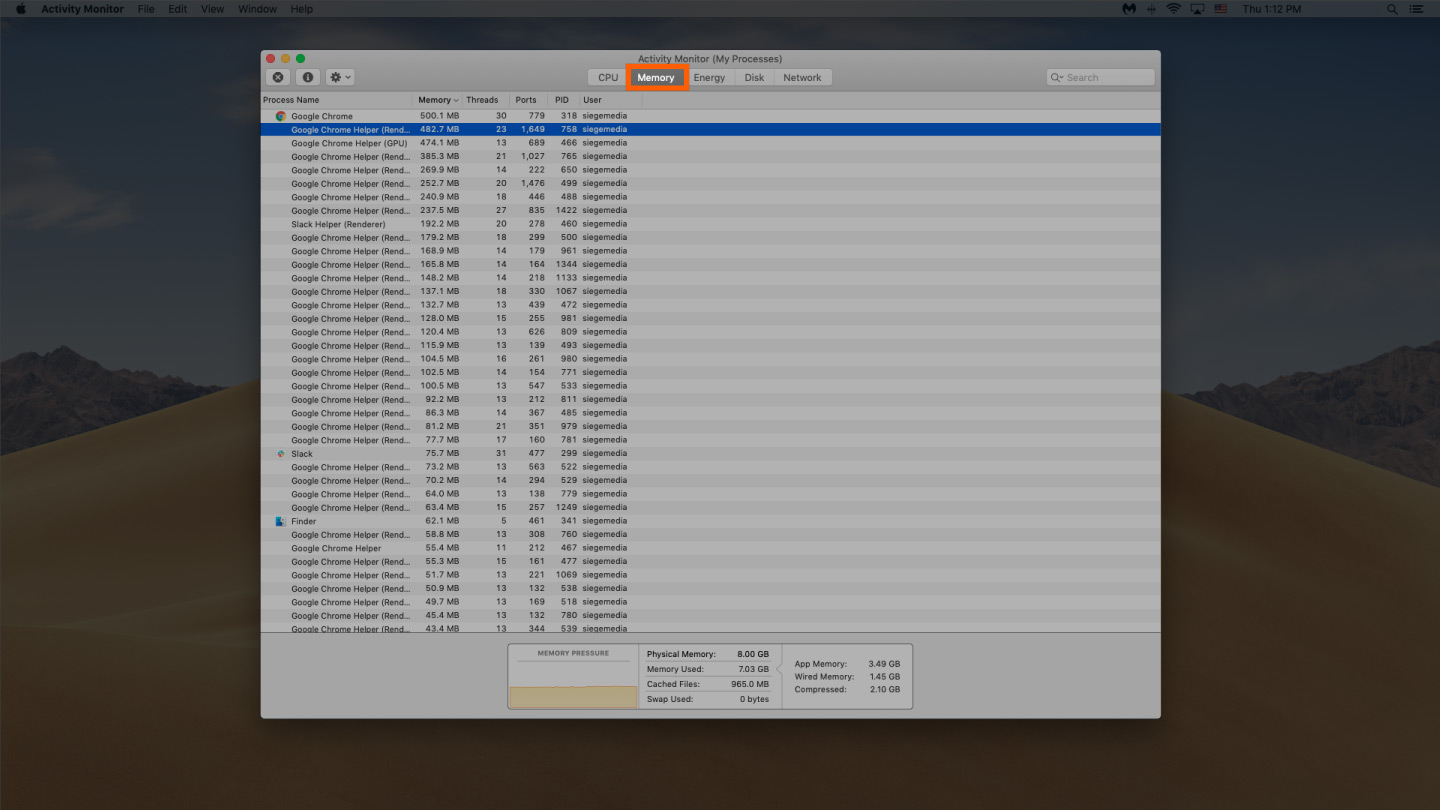Sort processes by the PID column
Screen dimensions: 1440x810
[x=562, y=100]
